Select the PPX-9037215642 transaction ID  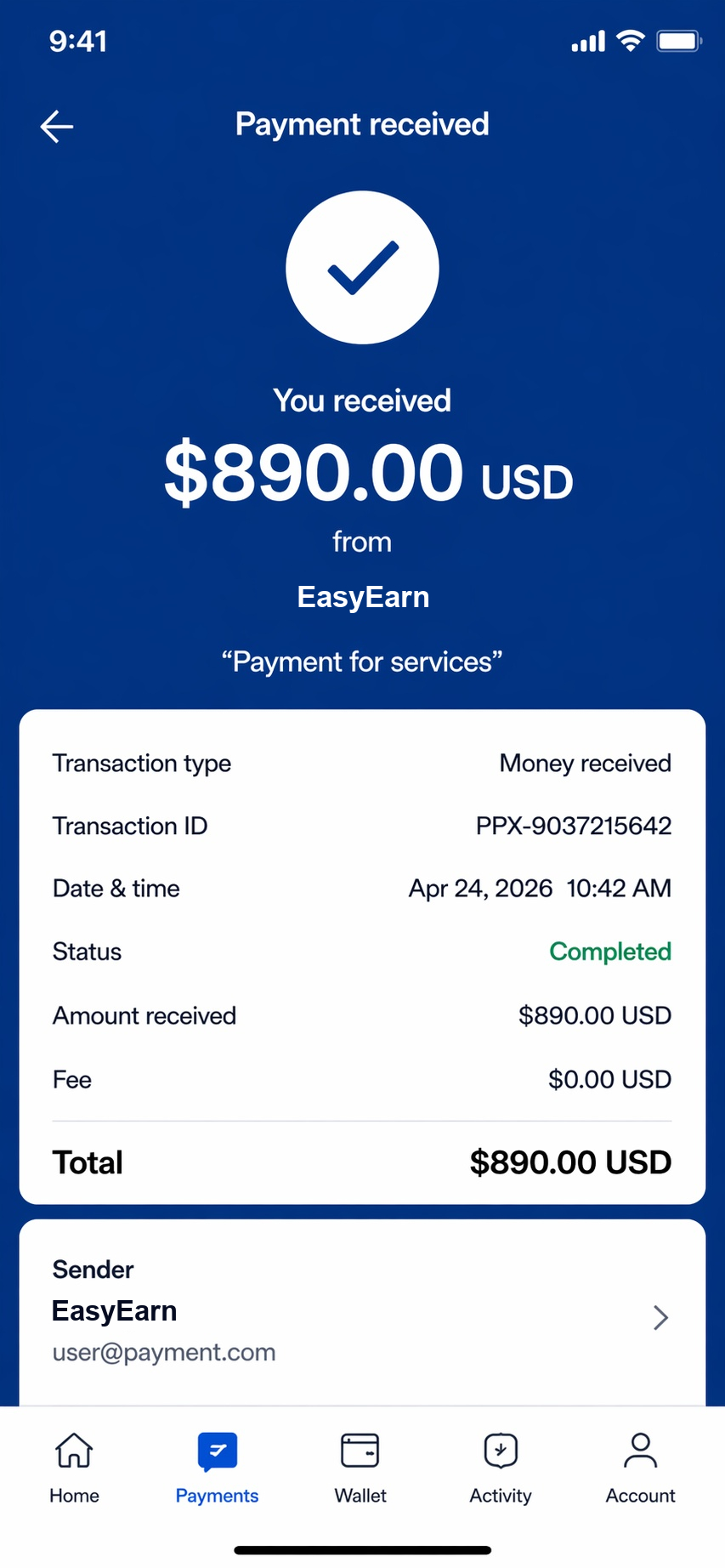(x=574, y=826)
